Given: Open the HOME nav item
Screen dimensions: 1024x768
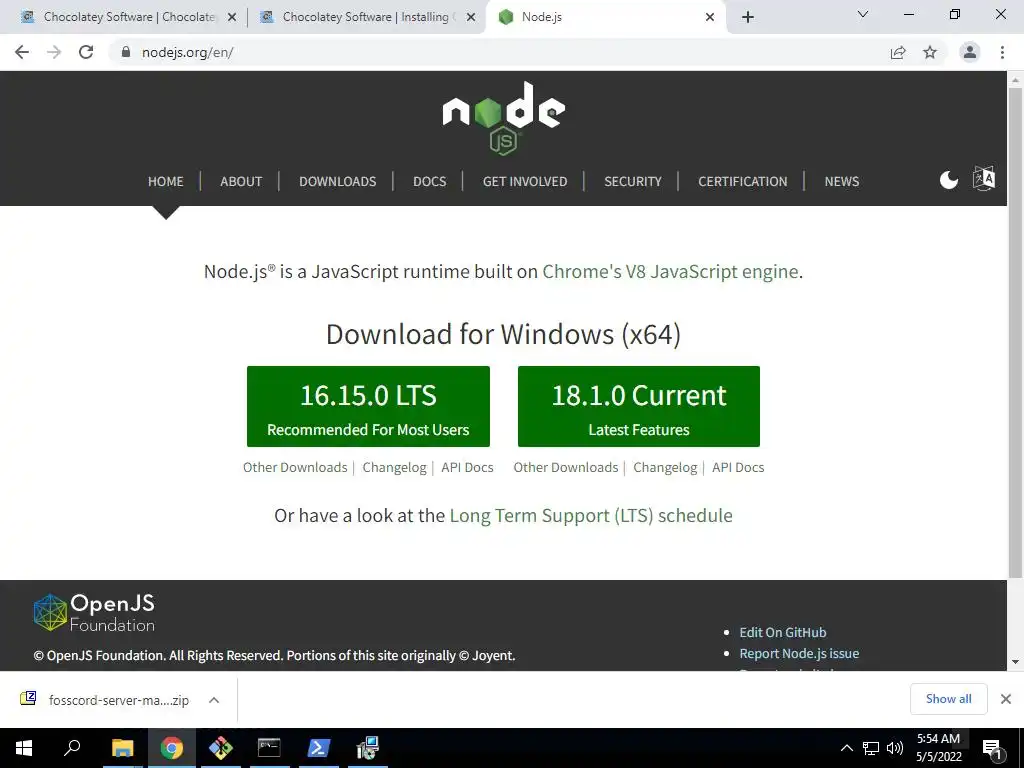Looking at the screenshot, I should point(165,182).
